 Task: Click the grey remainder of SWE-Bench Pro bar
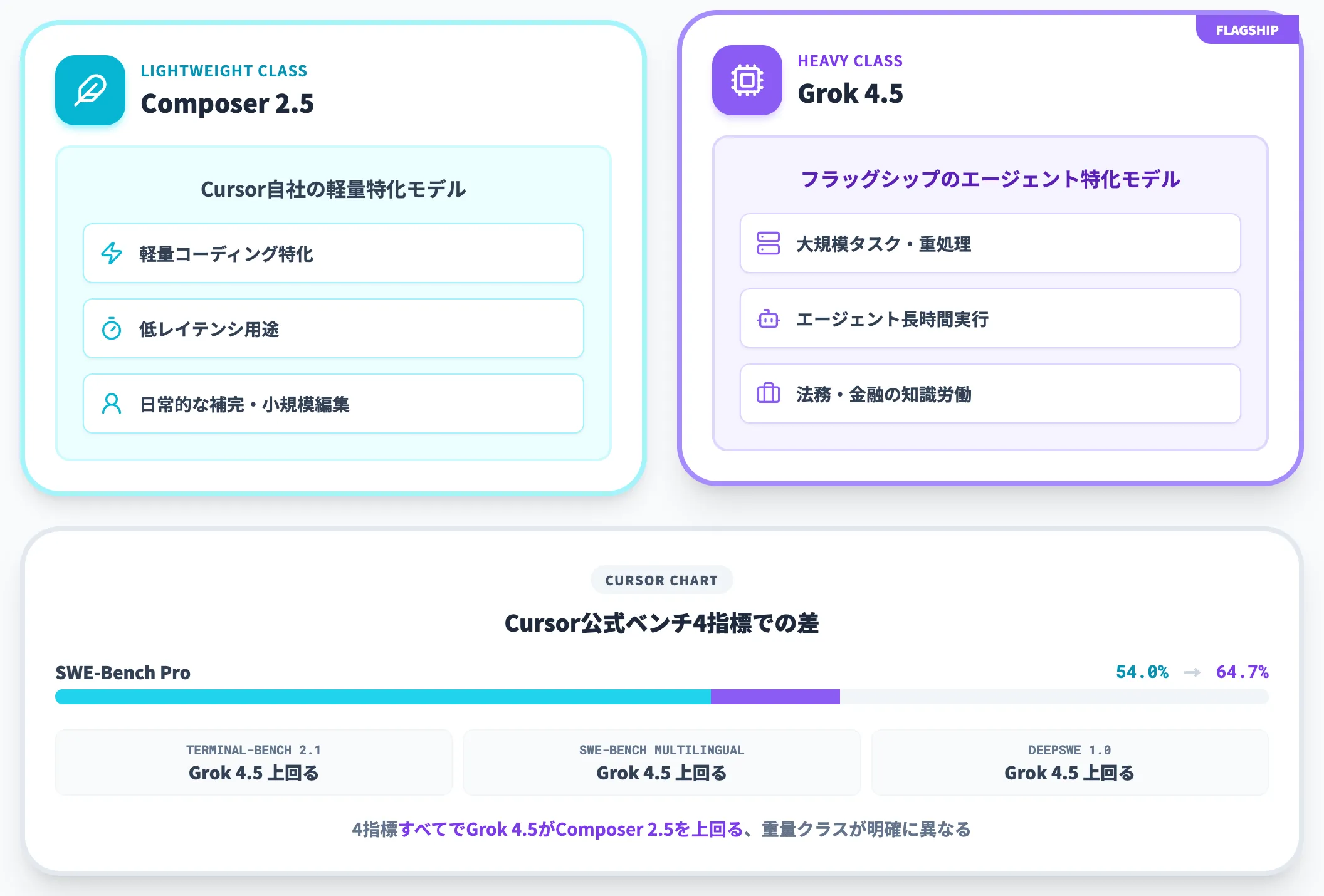pos(1054,697)
